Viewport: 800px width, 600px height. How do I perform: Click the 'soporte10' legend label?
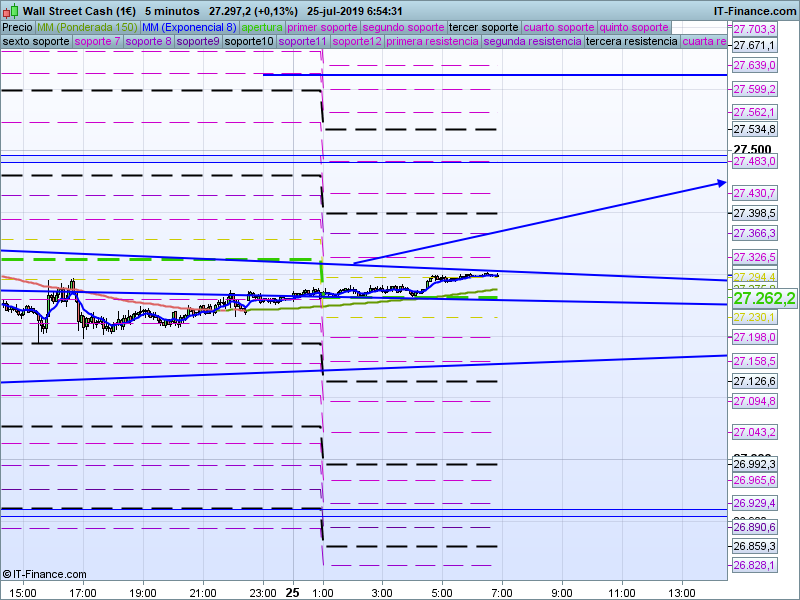pos(249,42)
